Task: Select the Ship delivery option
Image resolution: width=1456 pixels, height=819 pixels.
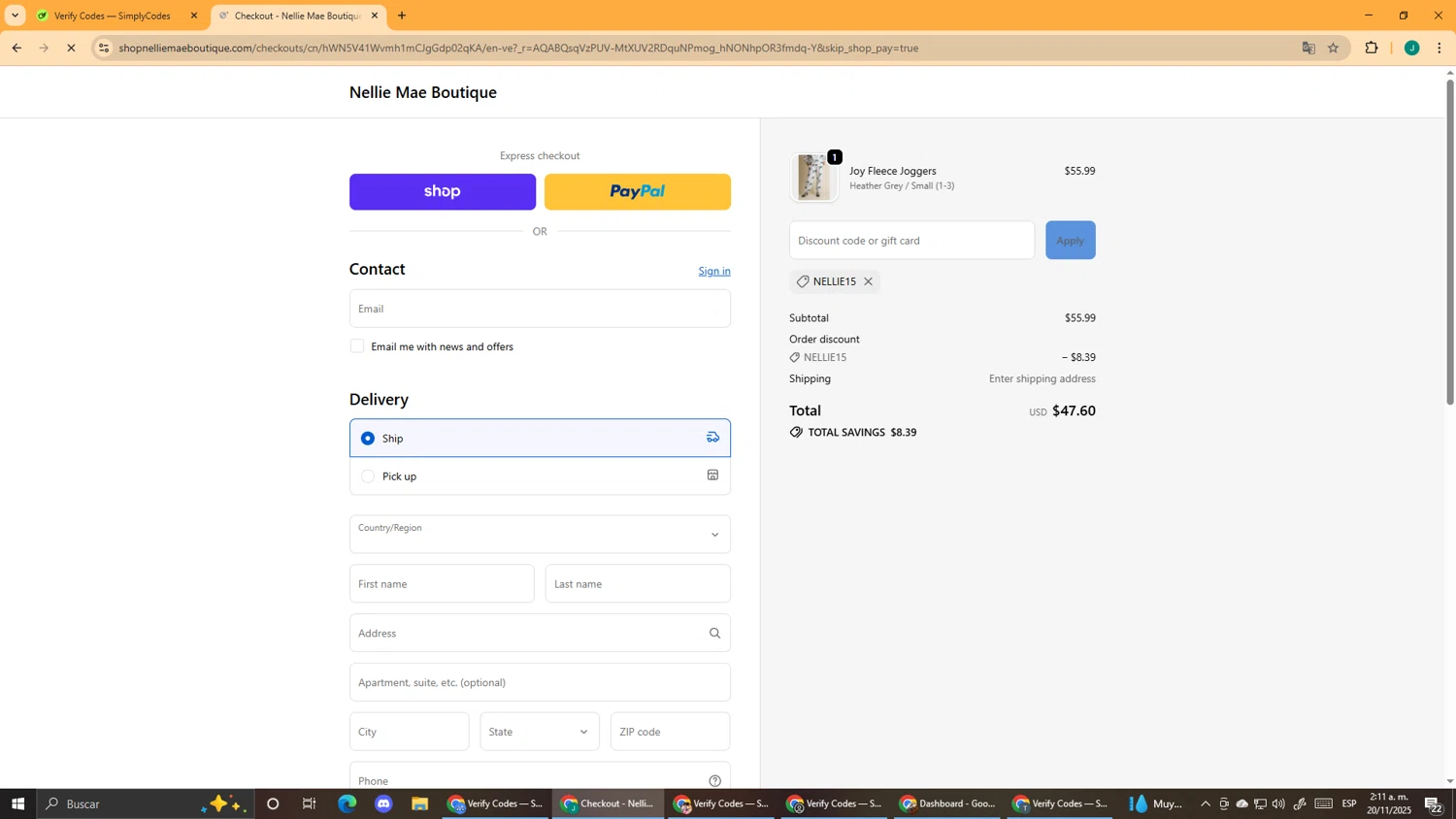Action: pyautogui.click(x=540, y=438)
